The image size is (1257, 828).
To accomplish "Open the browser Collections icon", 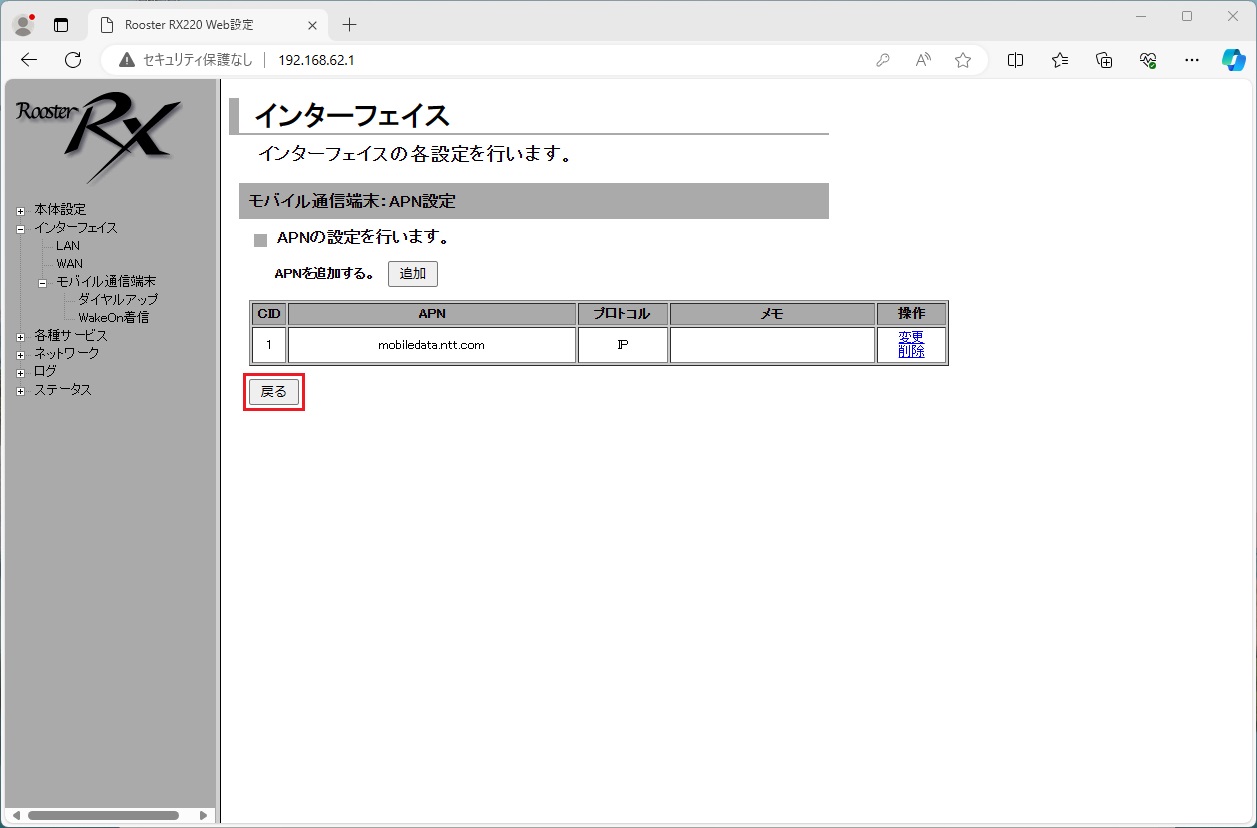I will [1104, 60].
